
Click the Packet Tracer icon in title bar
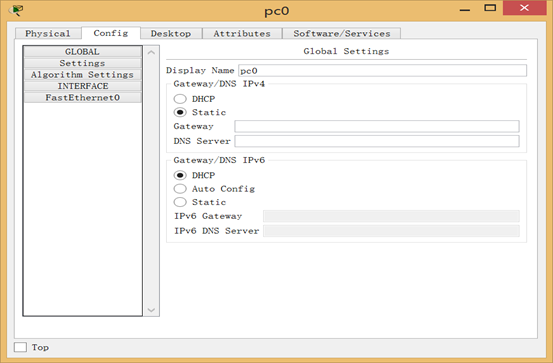[16, 10]
